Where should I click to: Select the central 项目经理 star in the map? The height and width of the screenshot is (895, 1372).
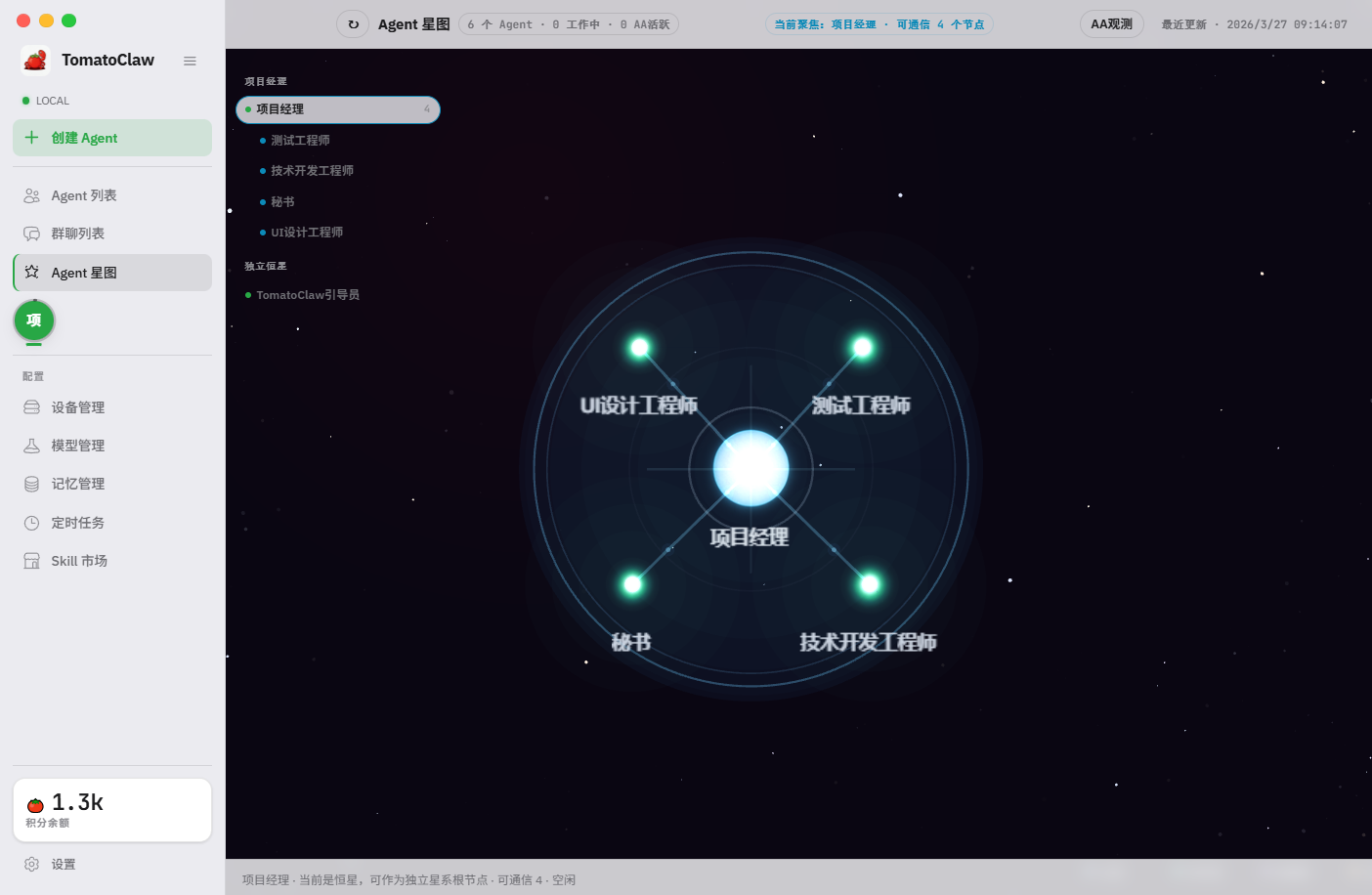pos(750,468)
